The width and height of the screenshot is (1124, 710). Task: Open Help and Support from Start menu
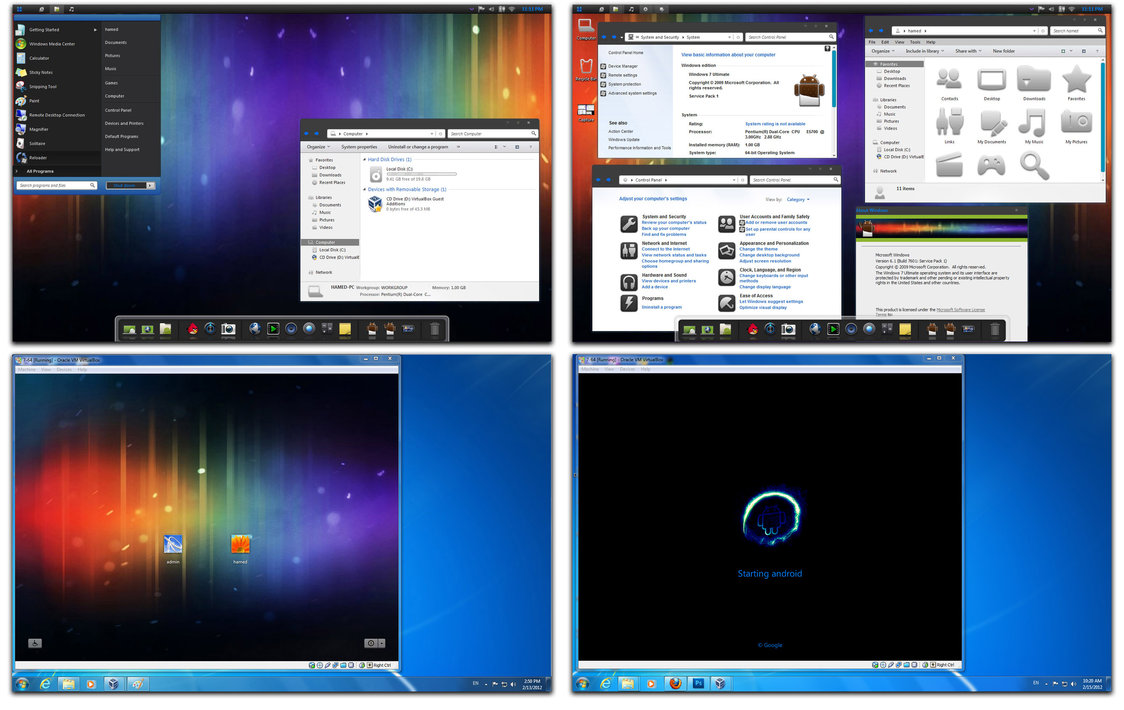tap(122, 150)
